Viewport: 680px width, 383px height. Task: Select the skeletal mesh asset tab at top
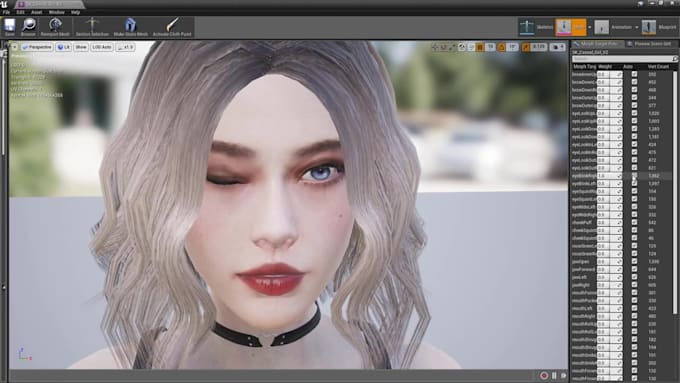pyautogui.click(x=48, y=4)
